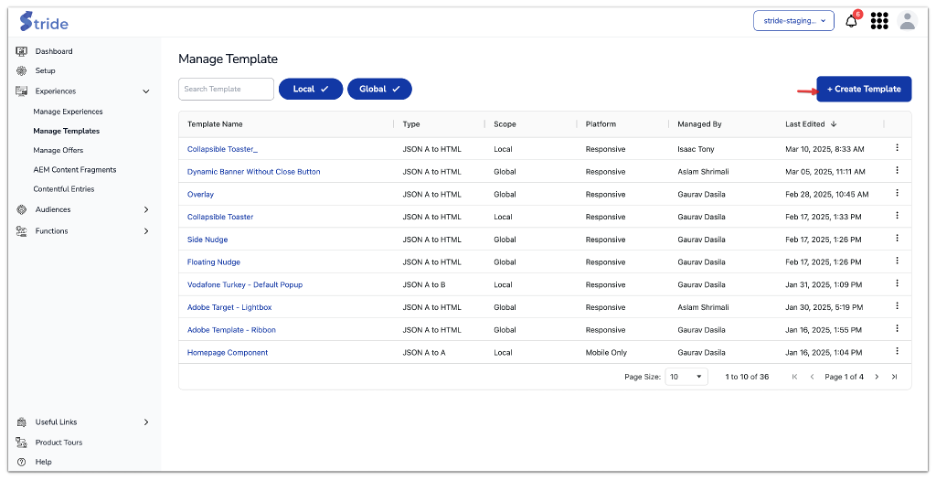Open the notifications bell icon

[x=851, y=21]
